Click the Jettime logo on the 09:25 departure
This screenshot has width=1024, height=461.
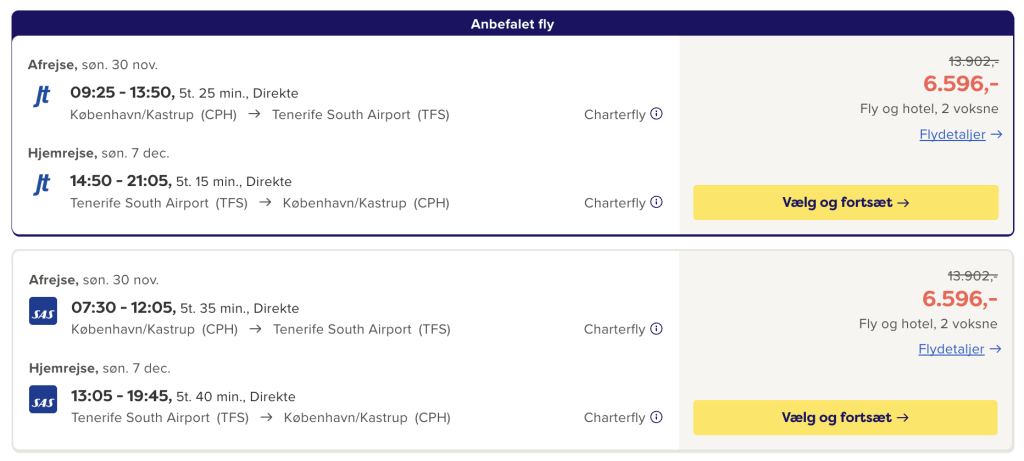tap(42, 96)
